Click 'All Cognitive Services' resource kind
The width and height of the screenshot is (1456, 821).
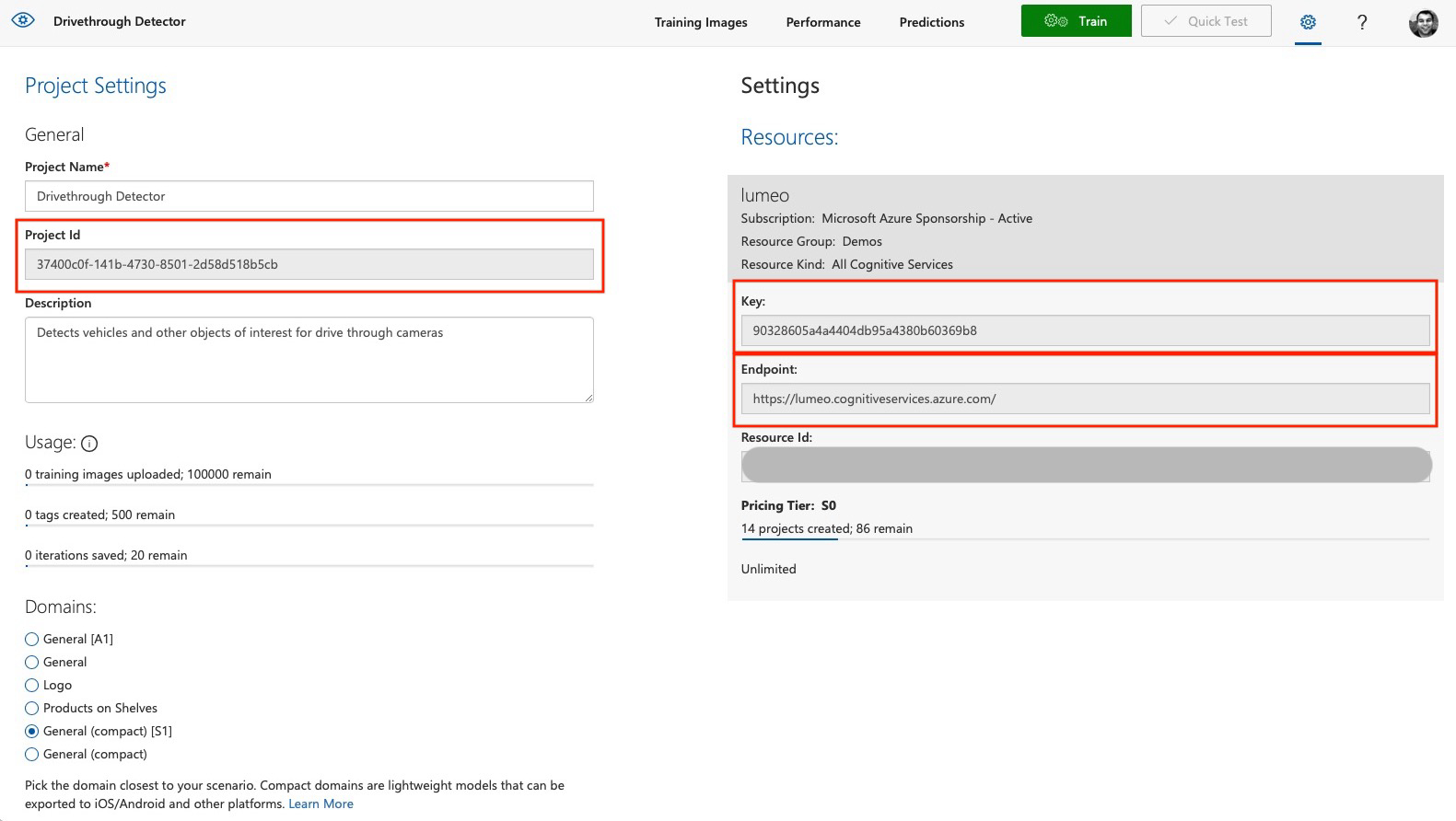point(892,264)
